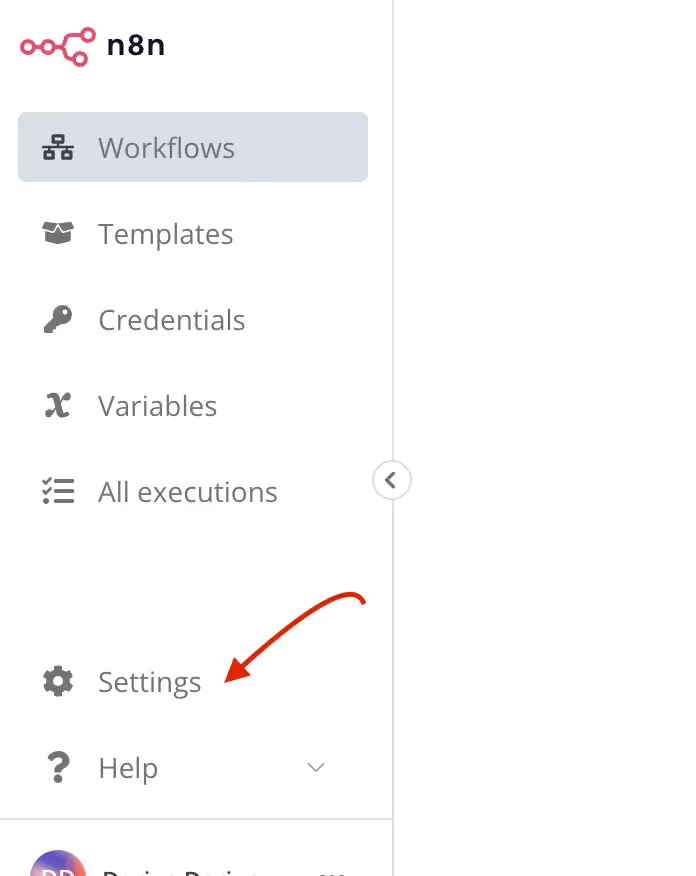Click the Settings gear icon
The width and height of the screenshot is (696, 876).
(58, 682)
